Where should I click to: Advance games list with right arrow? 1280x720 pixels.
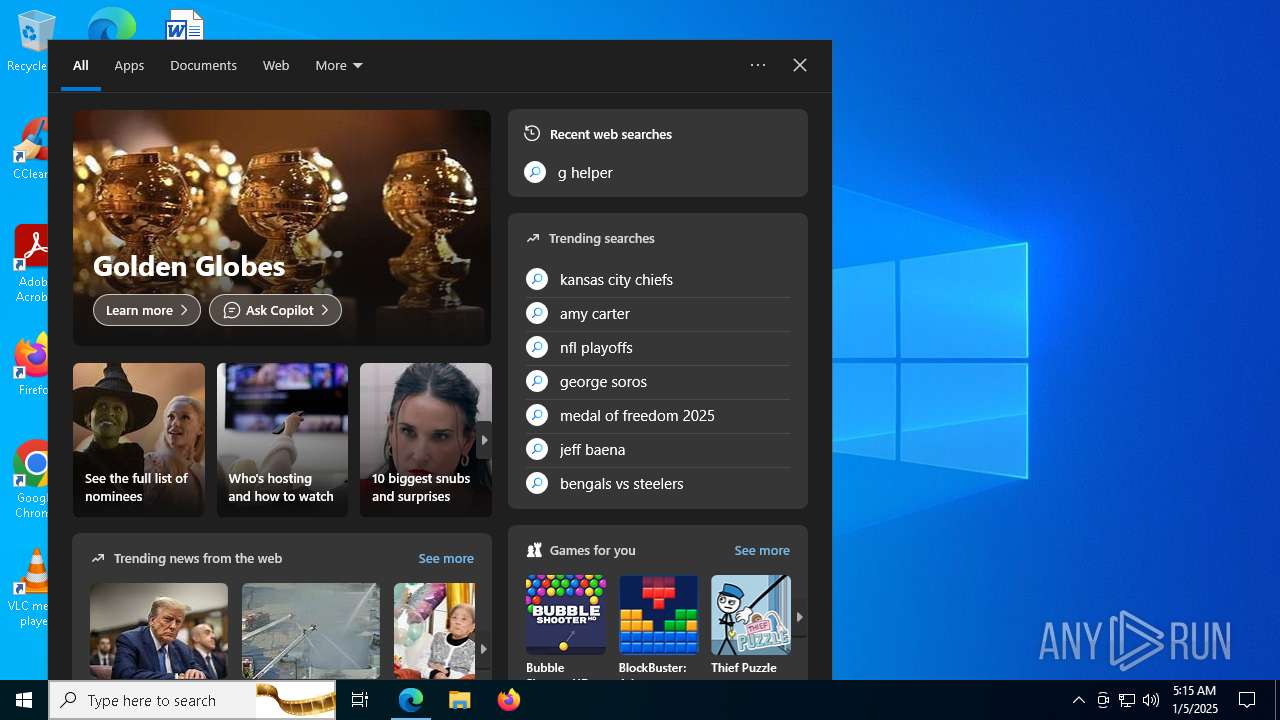(799, 617)
